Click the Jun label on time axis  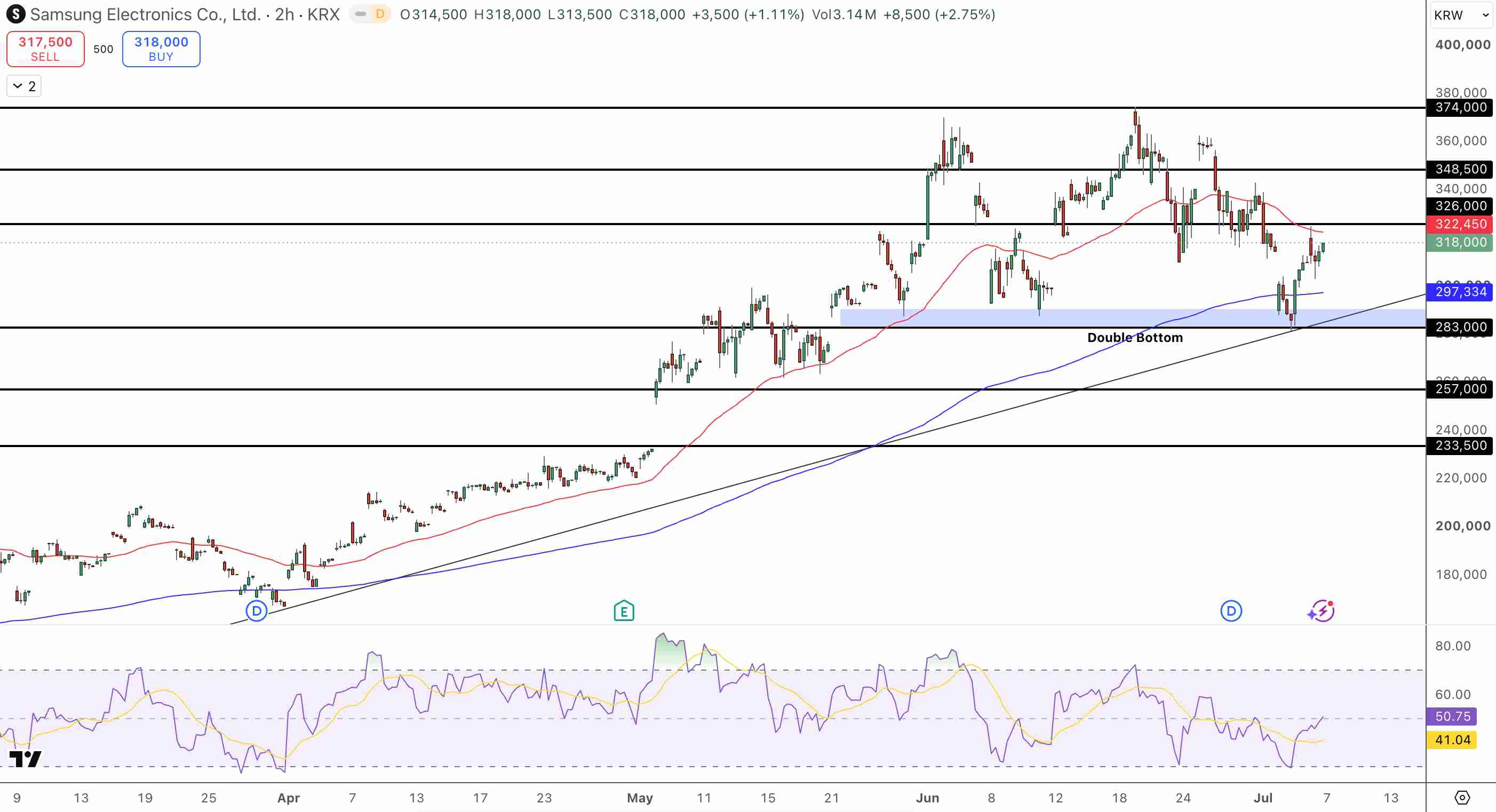tap(927, 798)
